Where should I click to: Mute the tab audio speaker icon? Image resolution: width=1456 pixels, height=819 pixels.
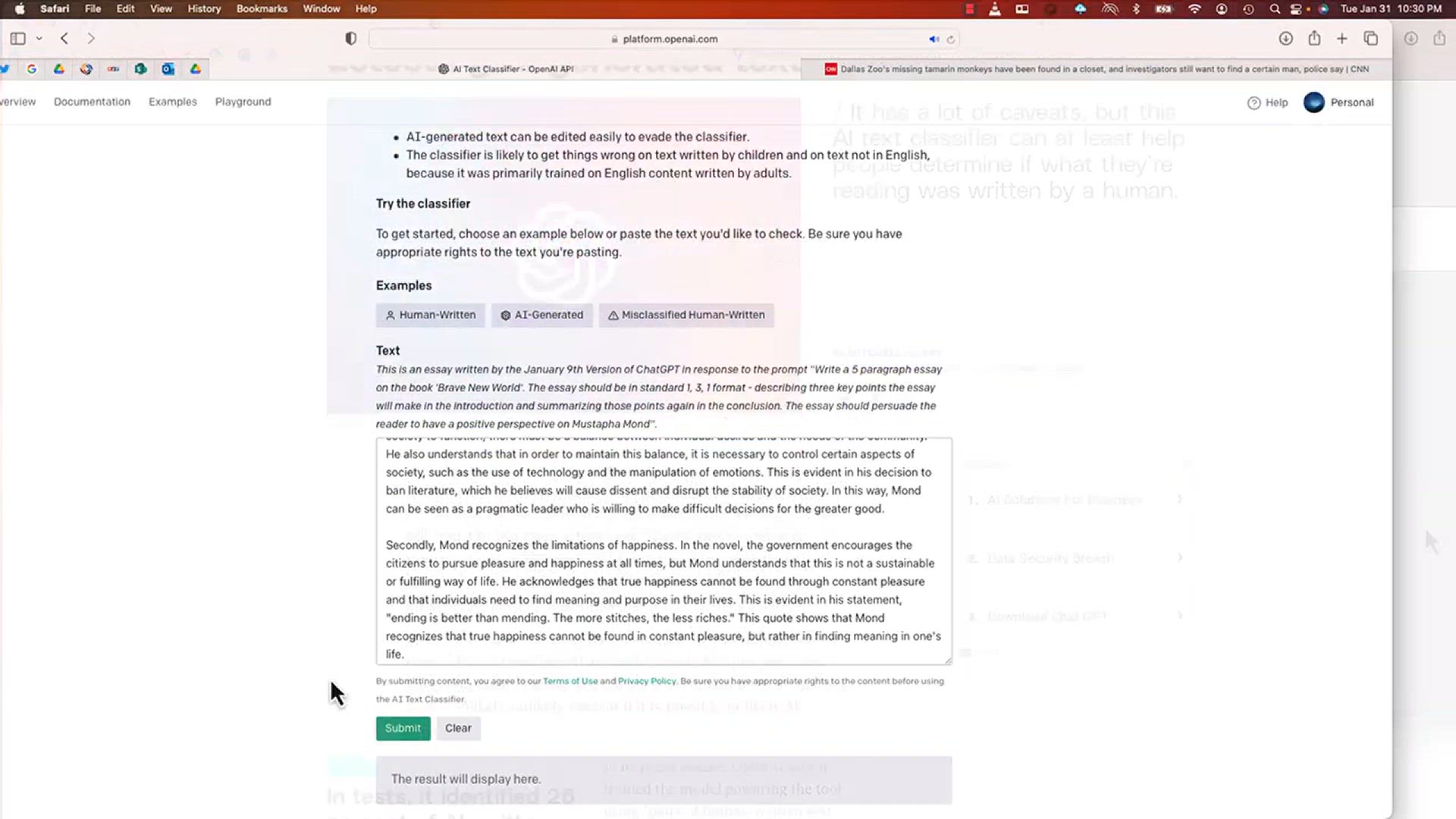pos(934,39)
